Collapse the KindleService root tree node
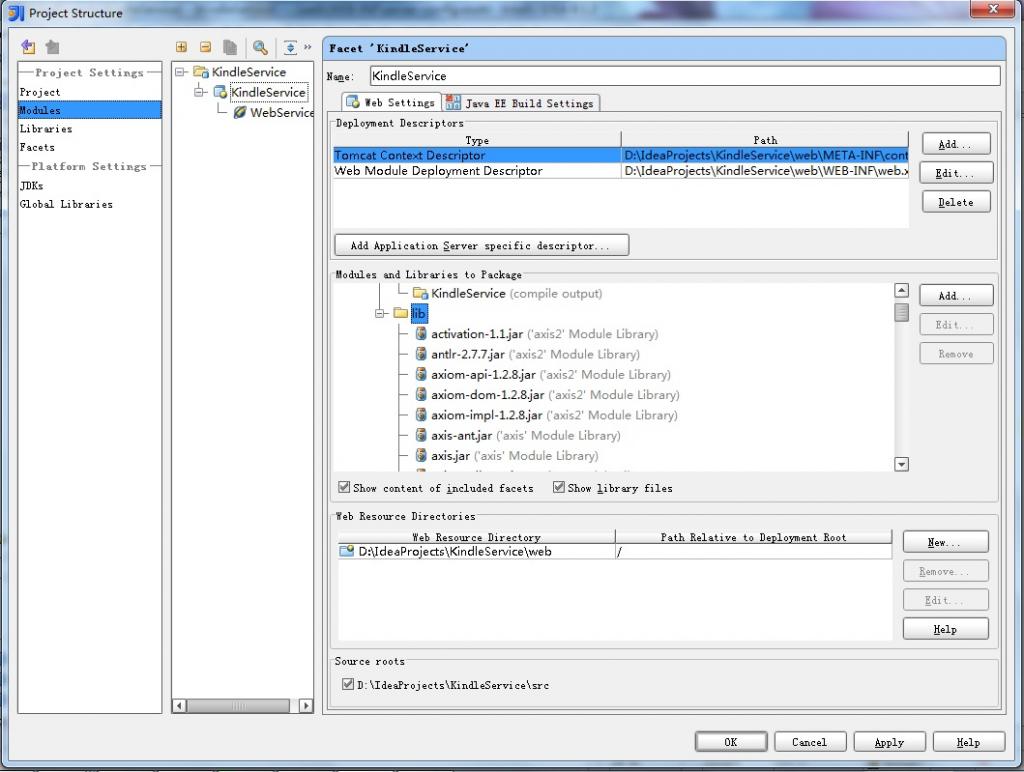 pyautogui.click(x=181, y=72)
